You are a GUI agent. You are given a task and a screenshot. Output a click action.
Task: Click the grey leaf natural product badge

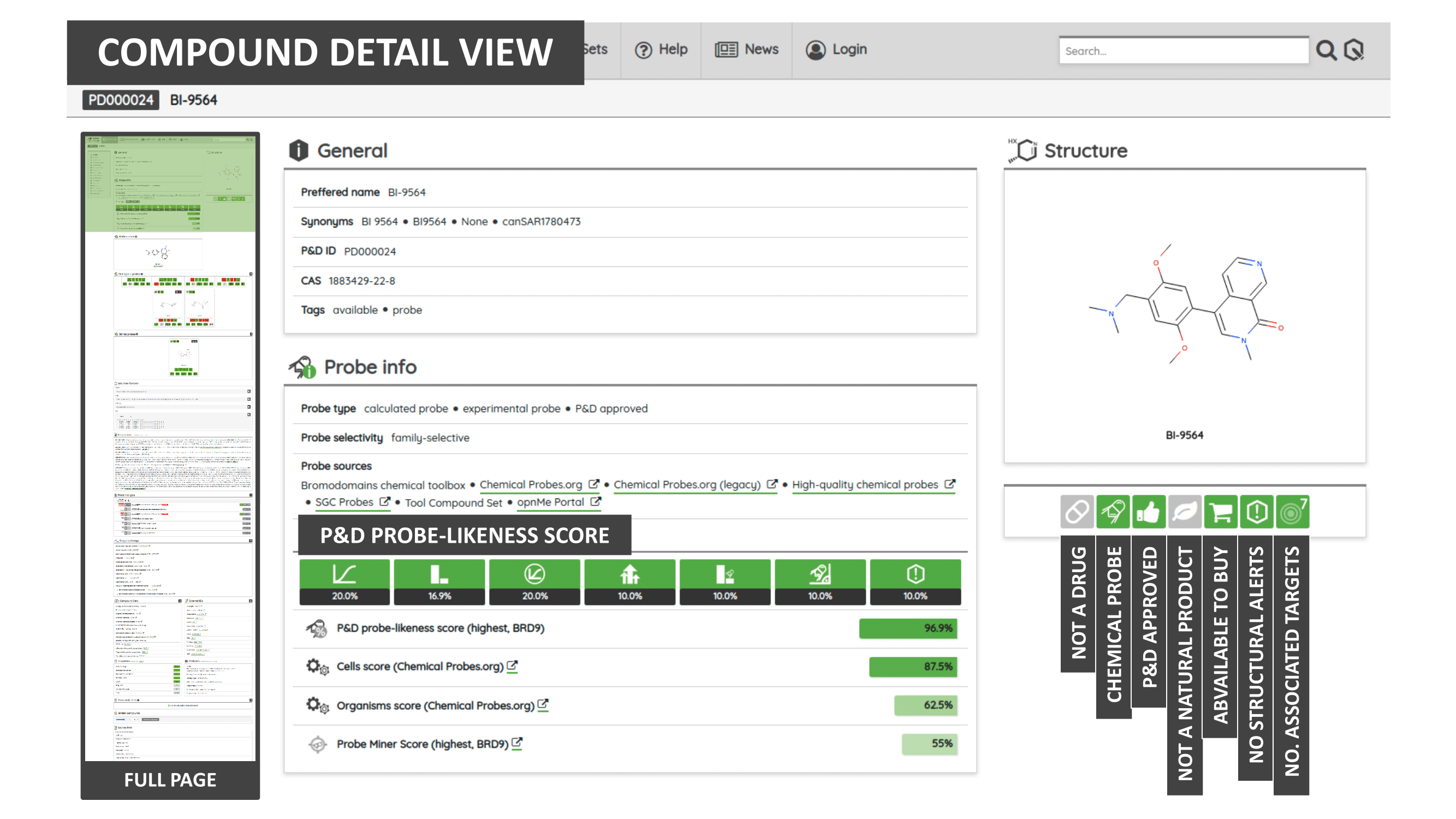point(1184,512)
